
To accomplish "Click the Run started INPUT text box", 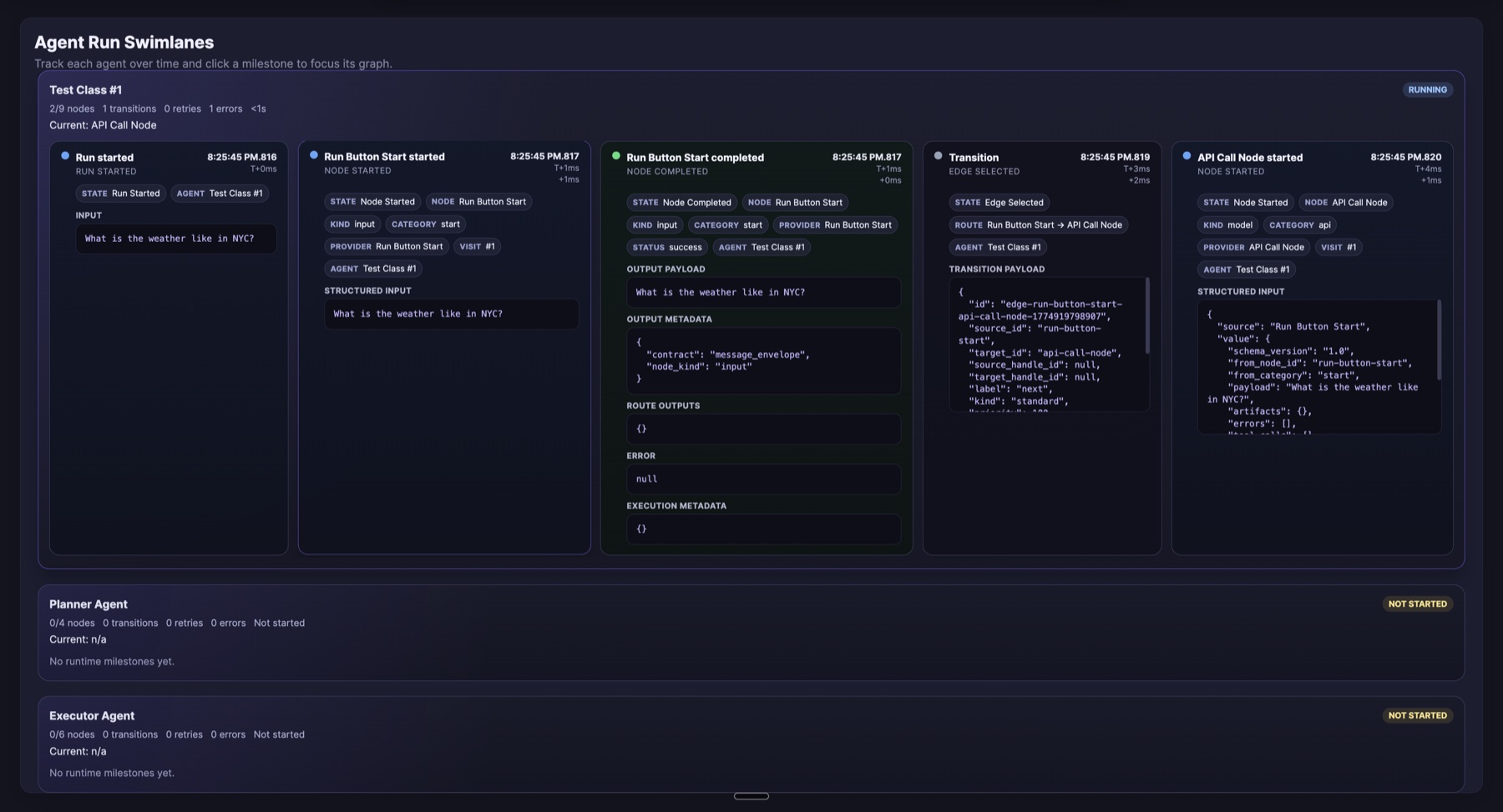I will point(176,239).
